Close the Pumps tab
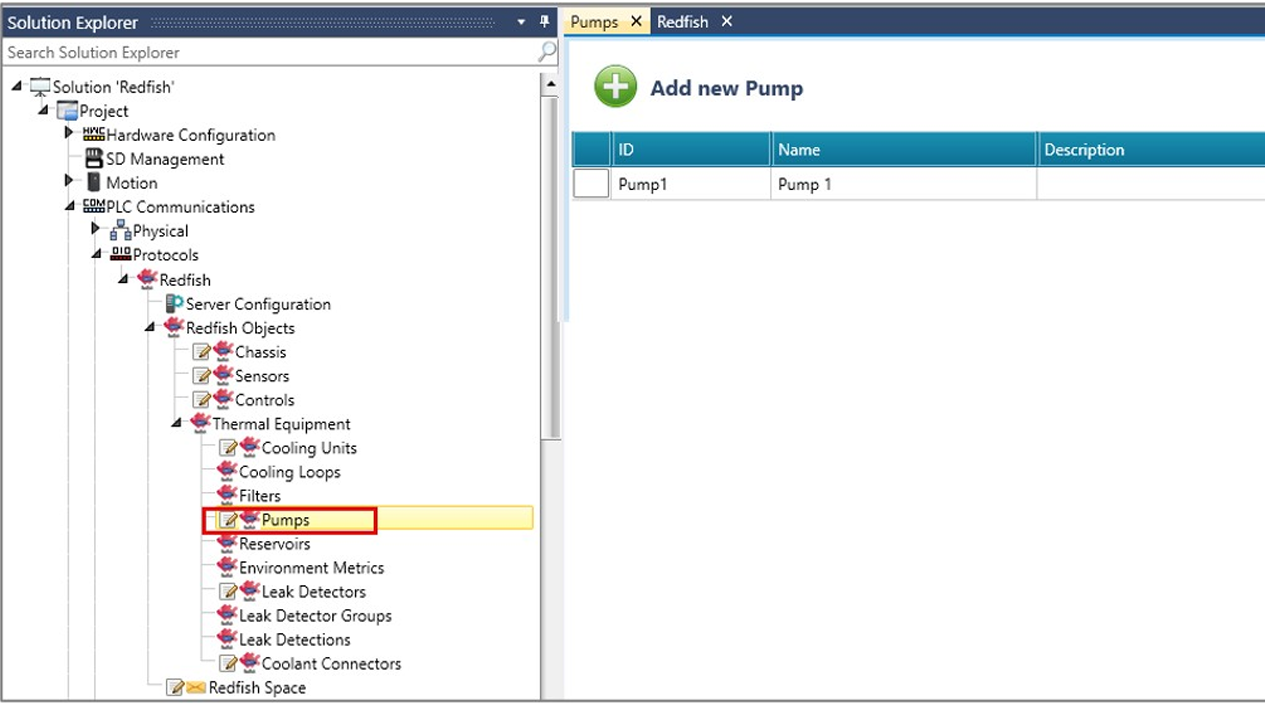Image resolution: width=1267 pixels, height=703 pixels. [636, 22]
